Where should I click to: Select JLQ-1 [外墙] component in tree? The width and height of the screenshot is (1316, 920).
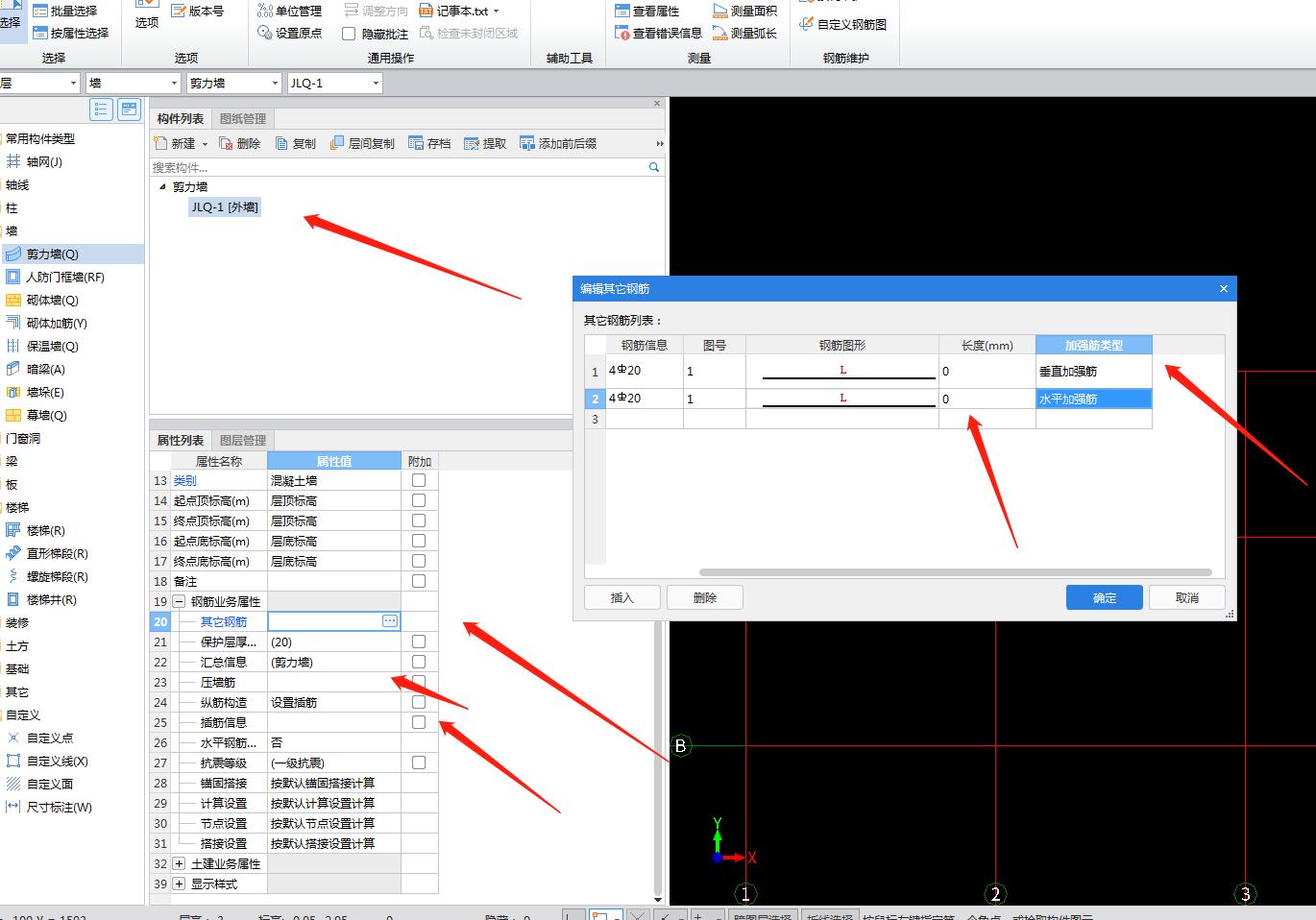click(225, 206)
